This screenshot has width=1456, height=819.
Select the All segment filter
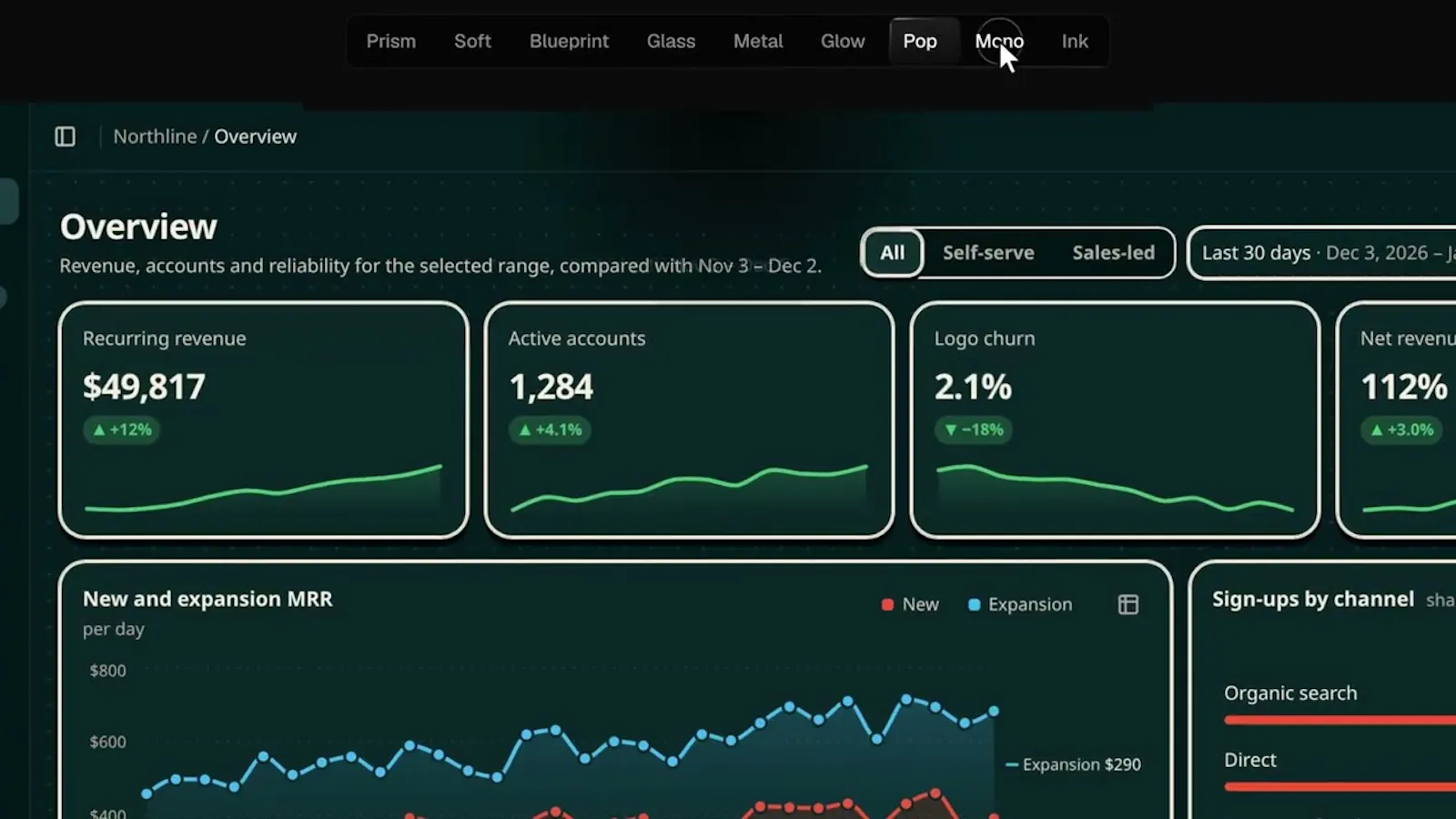[893, 252]
